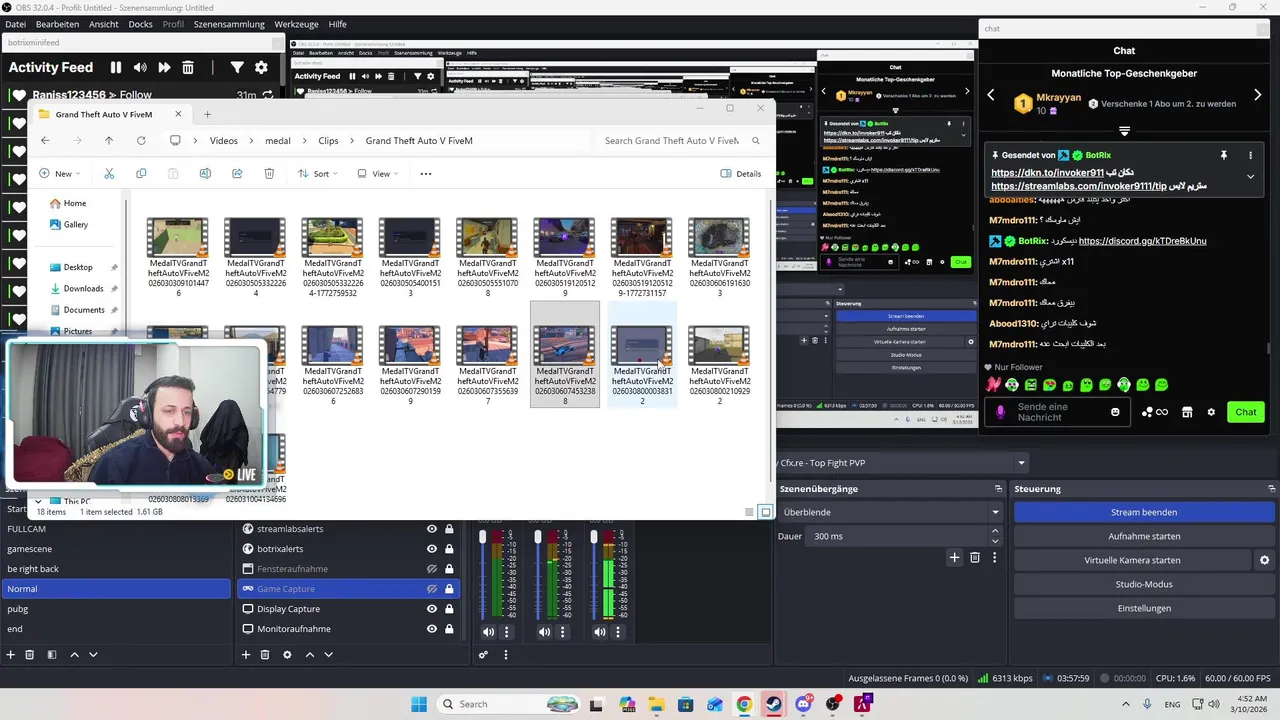Pin the BotRix chat message

[1223, 156]
